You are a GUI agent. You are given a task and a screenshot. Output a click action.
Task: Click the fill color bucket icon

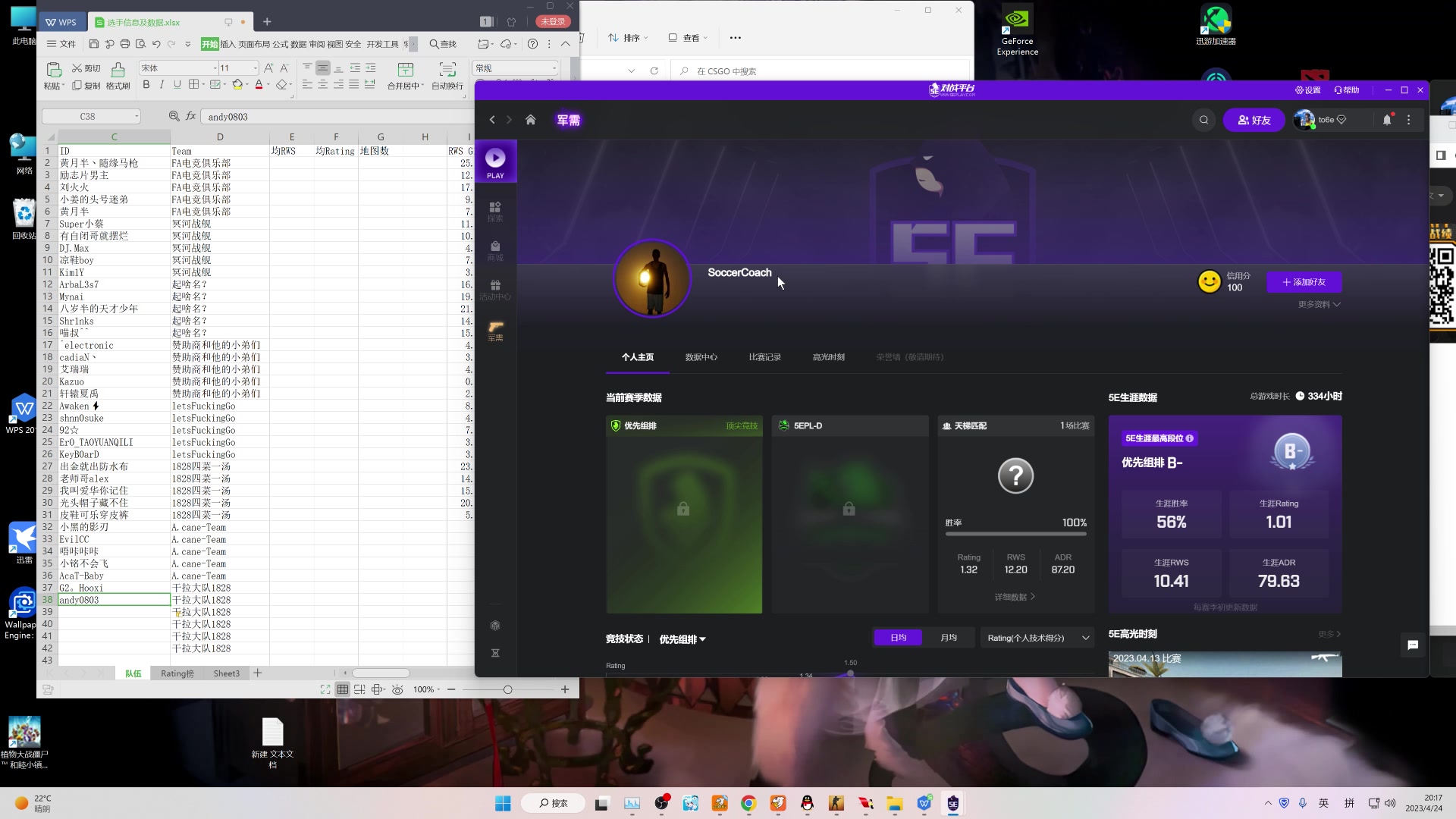click(x=238, y=85)
